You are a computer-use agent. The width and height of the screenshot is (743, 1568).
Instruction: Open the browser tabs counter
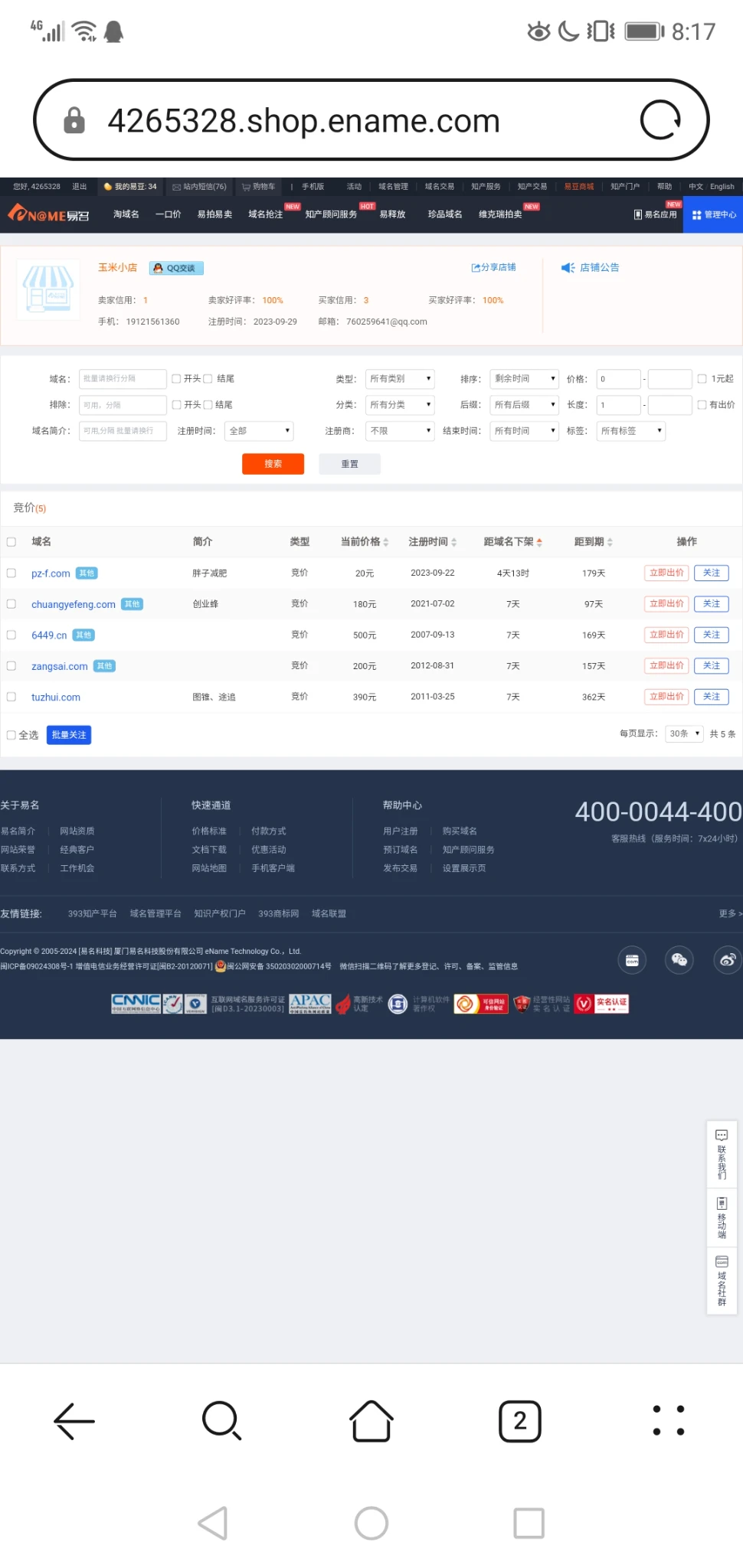tap(519, 1421)
